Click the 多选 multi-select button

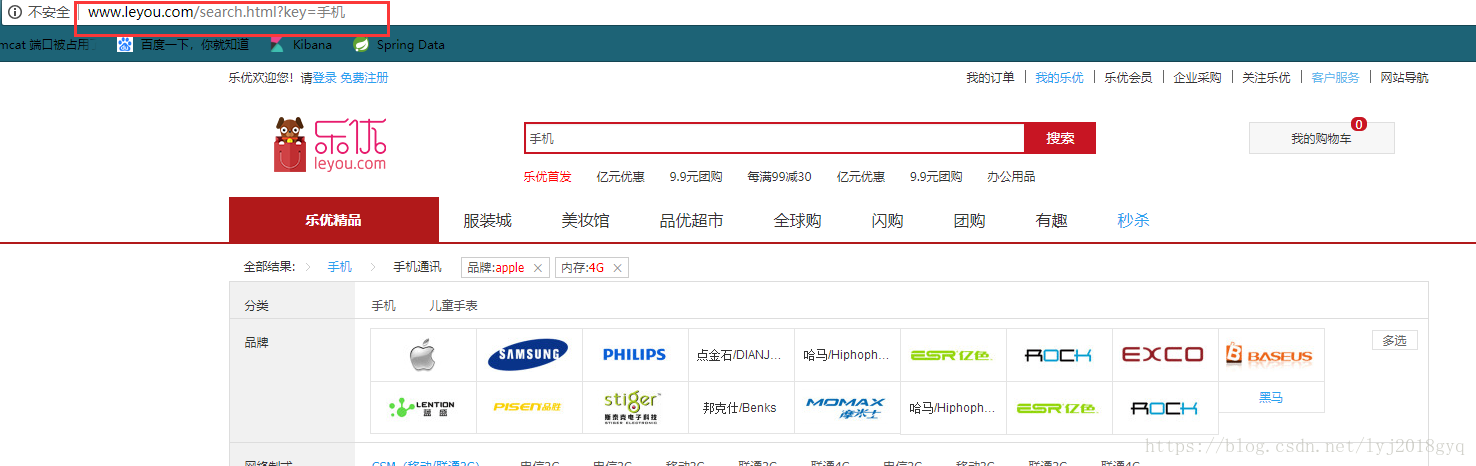1394,341
